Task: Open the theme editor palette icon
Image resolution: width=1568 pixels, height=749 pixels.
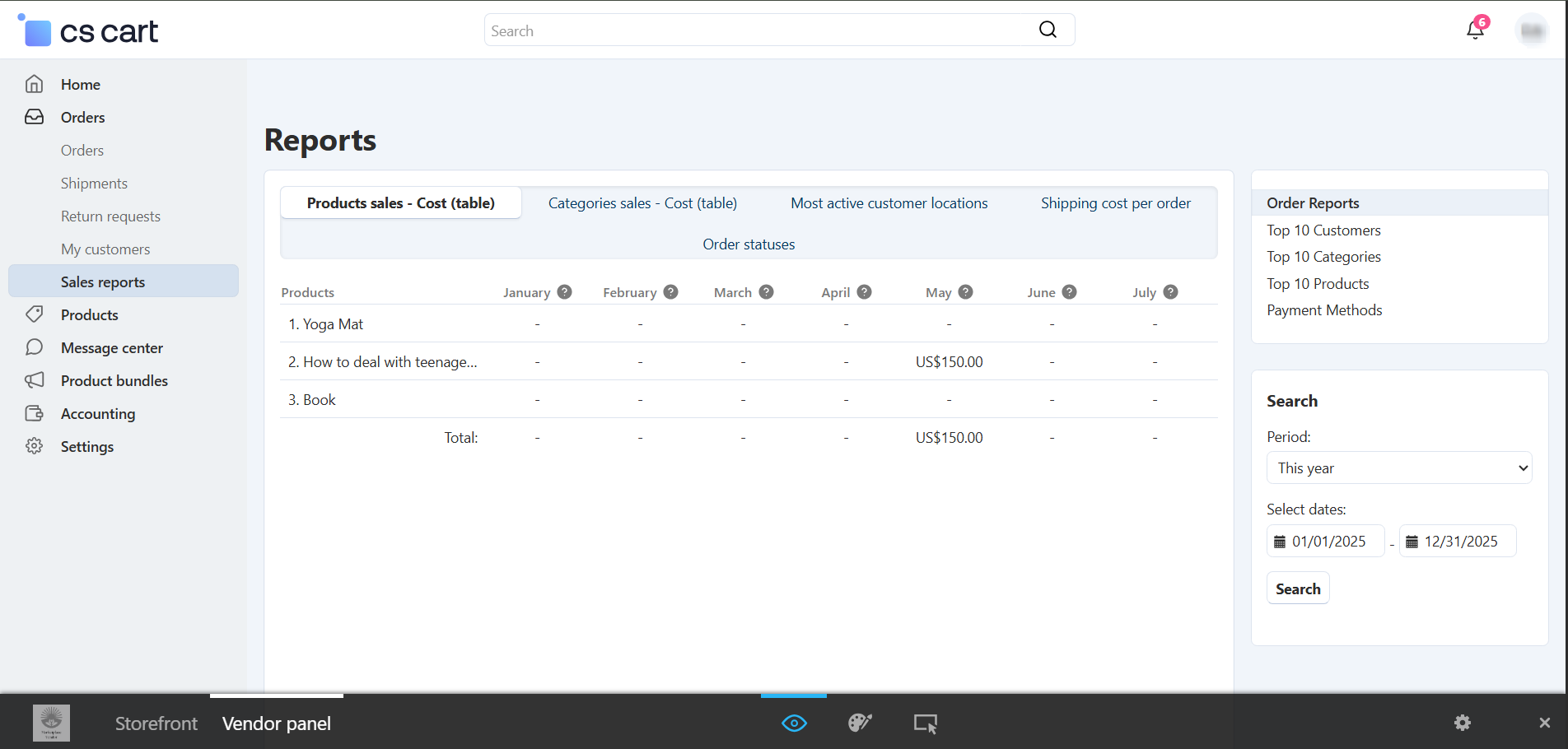Action: 860,723
